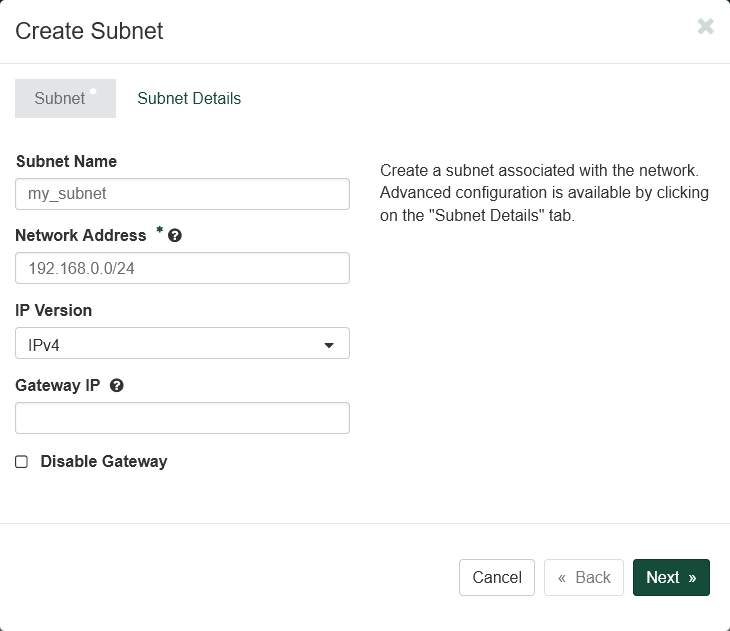Viewport: 730px width, 631px height.
Task: Click the Network Address help icon
Action: (x=175, y=236)
